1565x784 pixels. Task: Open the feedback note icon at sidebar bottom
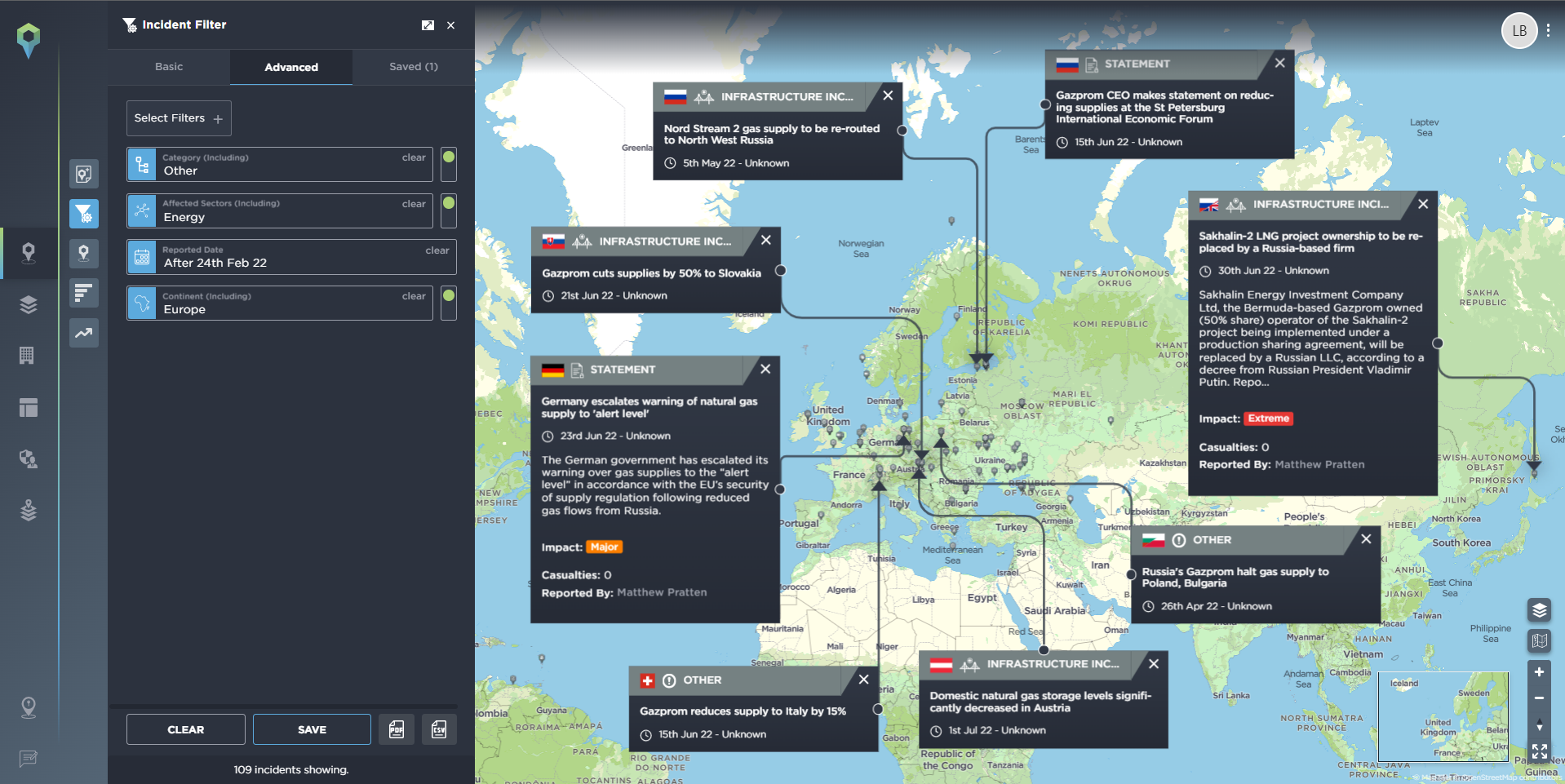tap(29, 759)
